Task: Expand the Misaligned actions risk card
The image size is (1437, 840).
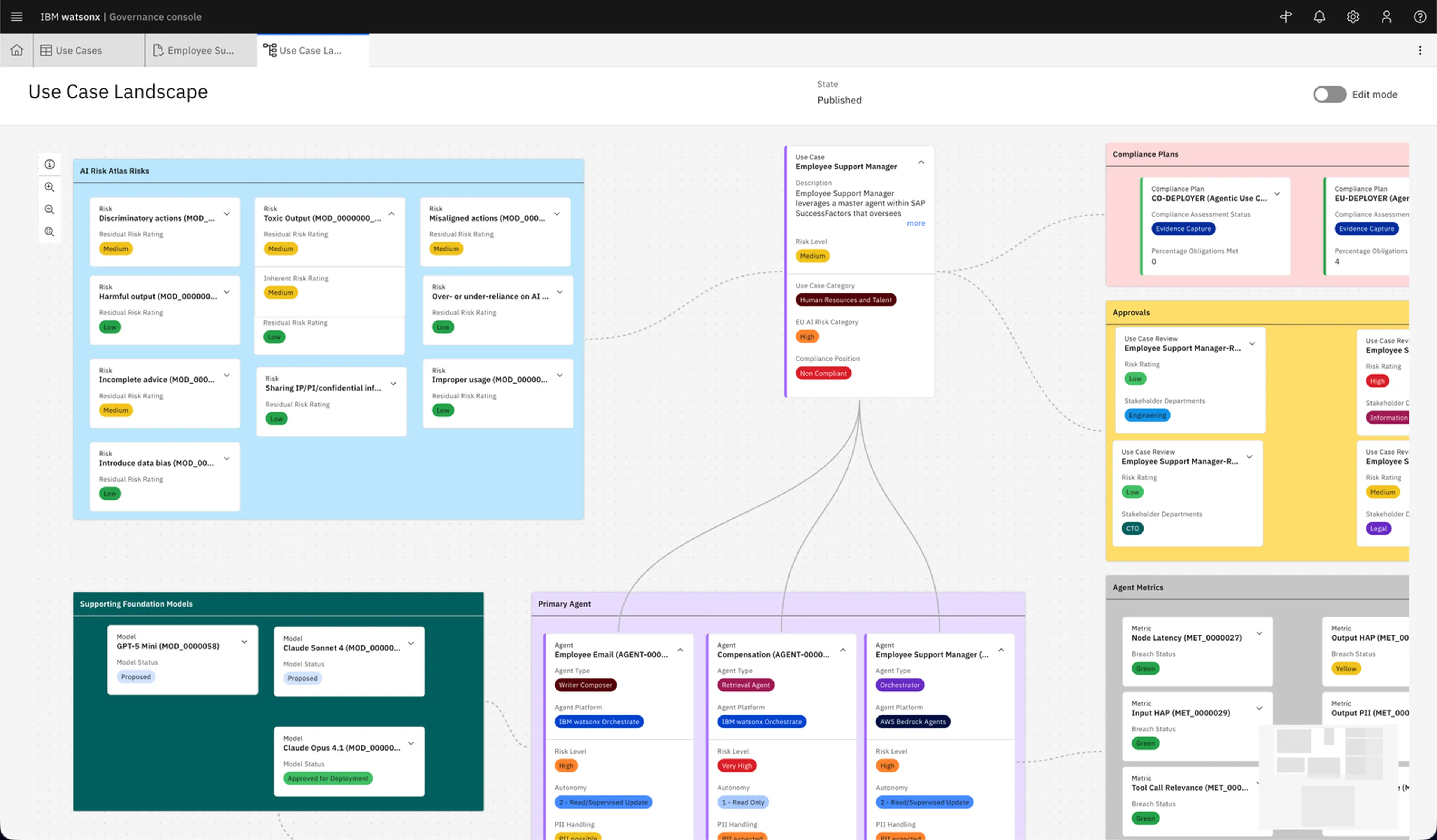Action: pos(557,214)
